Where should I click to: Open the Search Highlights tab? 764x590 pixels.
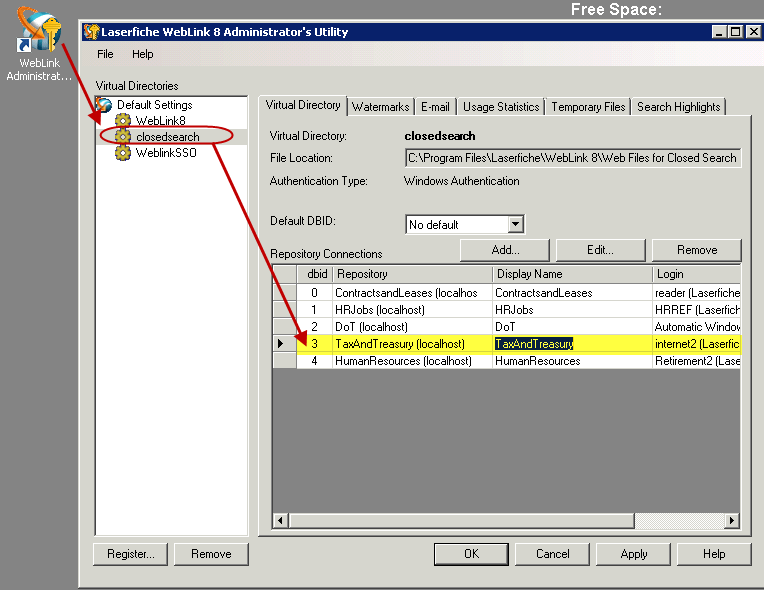point(679,107)
